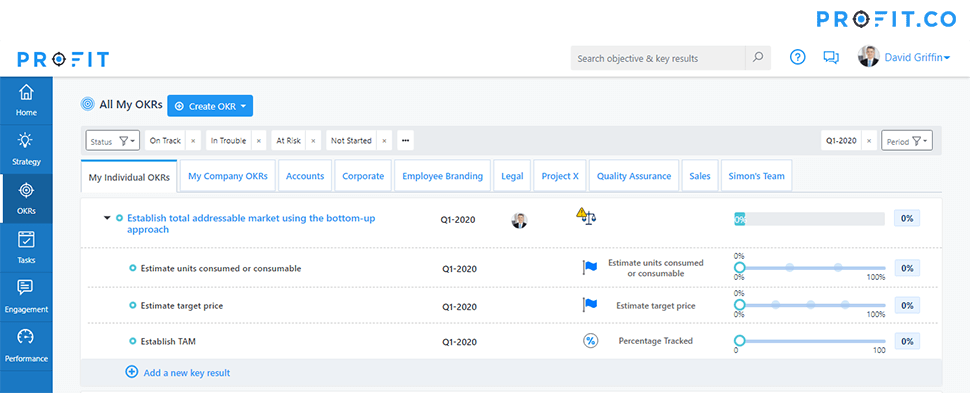Open the Home sidebar icon
The image size is (970, 393).
(26, 93)
